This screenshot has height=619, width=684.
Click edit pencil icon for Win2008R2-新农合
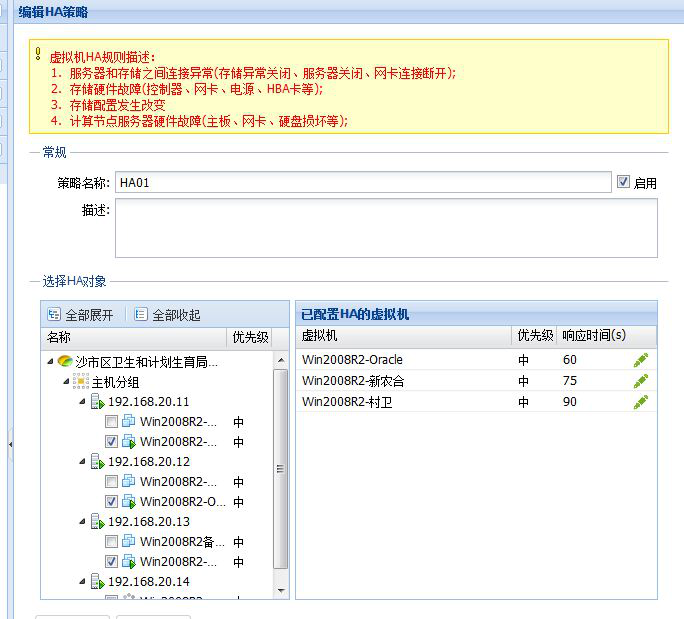(x=640, y=381)
